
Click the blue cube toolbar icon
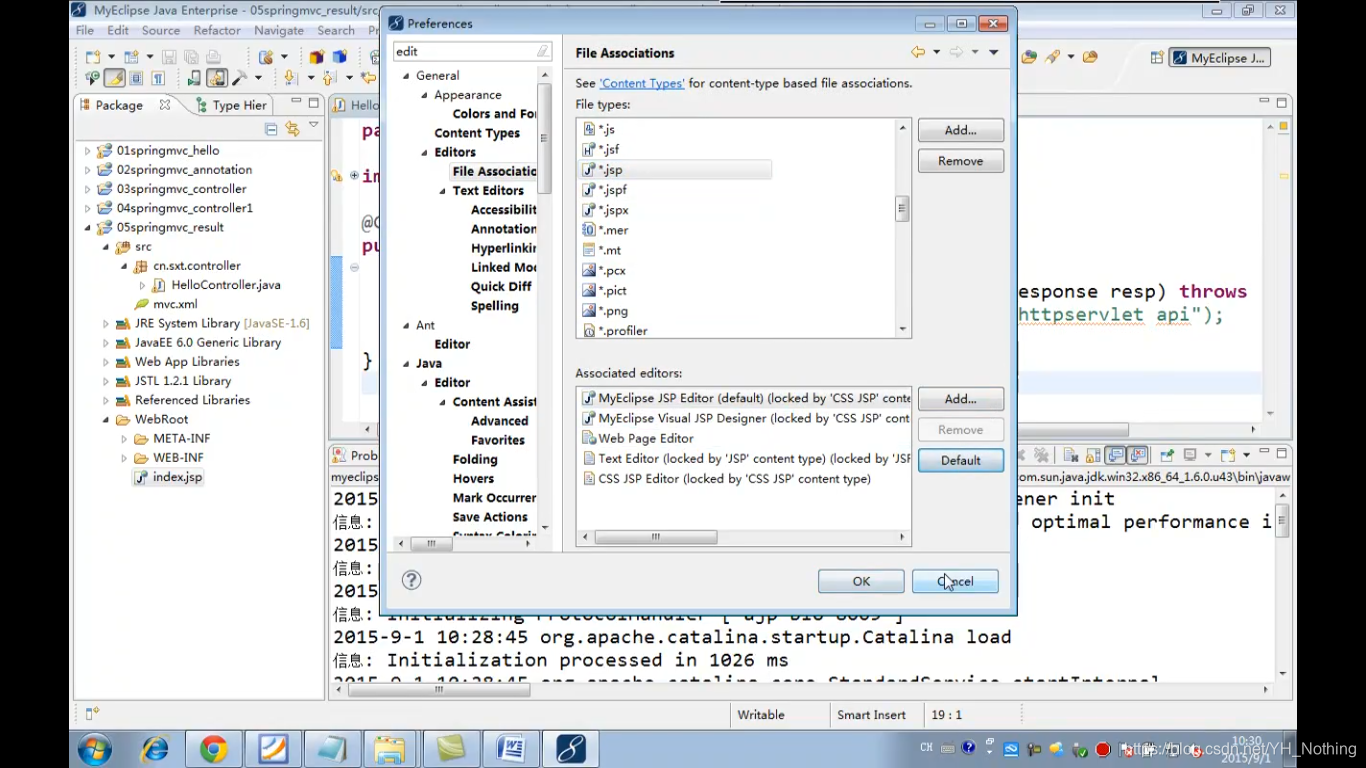(338, 57)
